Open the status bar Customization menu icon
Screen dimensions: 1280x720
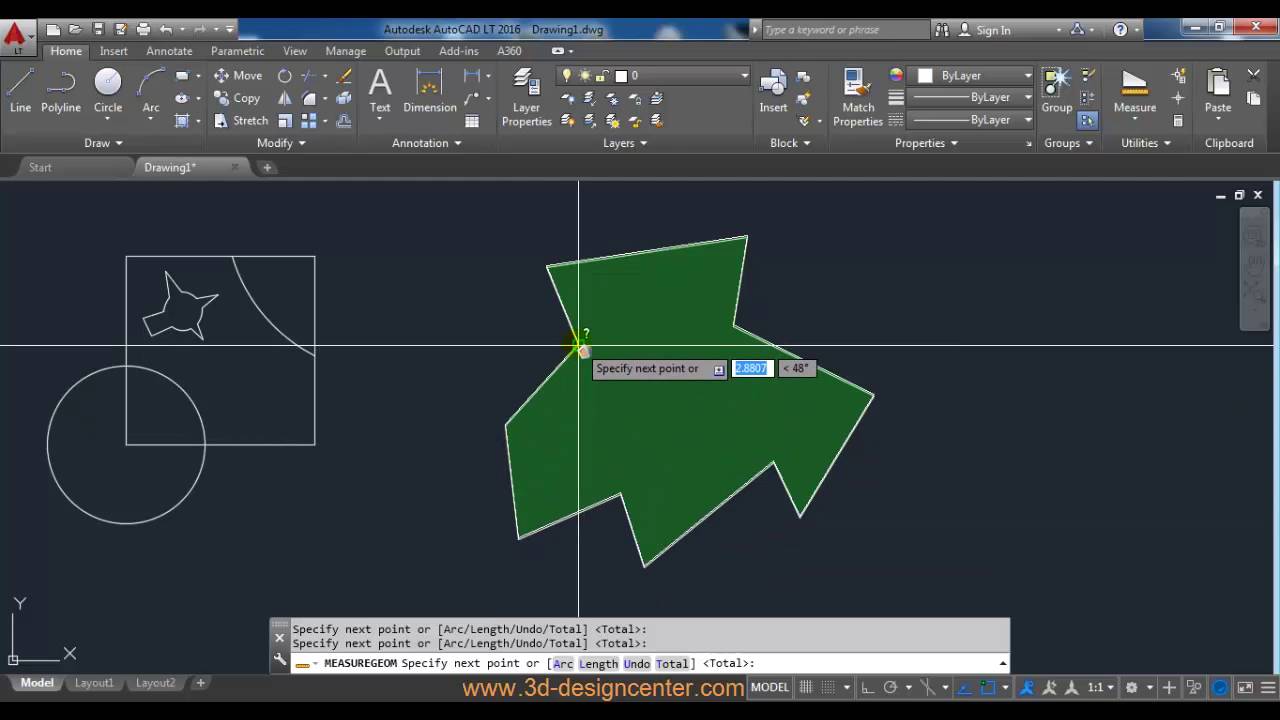[x=1267, y=687]
